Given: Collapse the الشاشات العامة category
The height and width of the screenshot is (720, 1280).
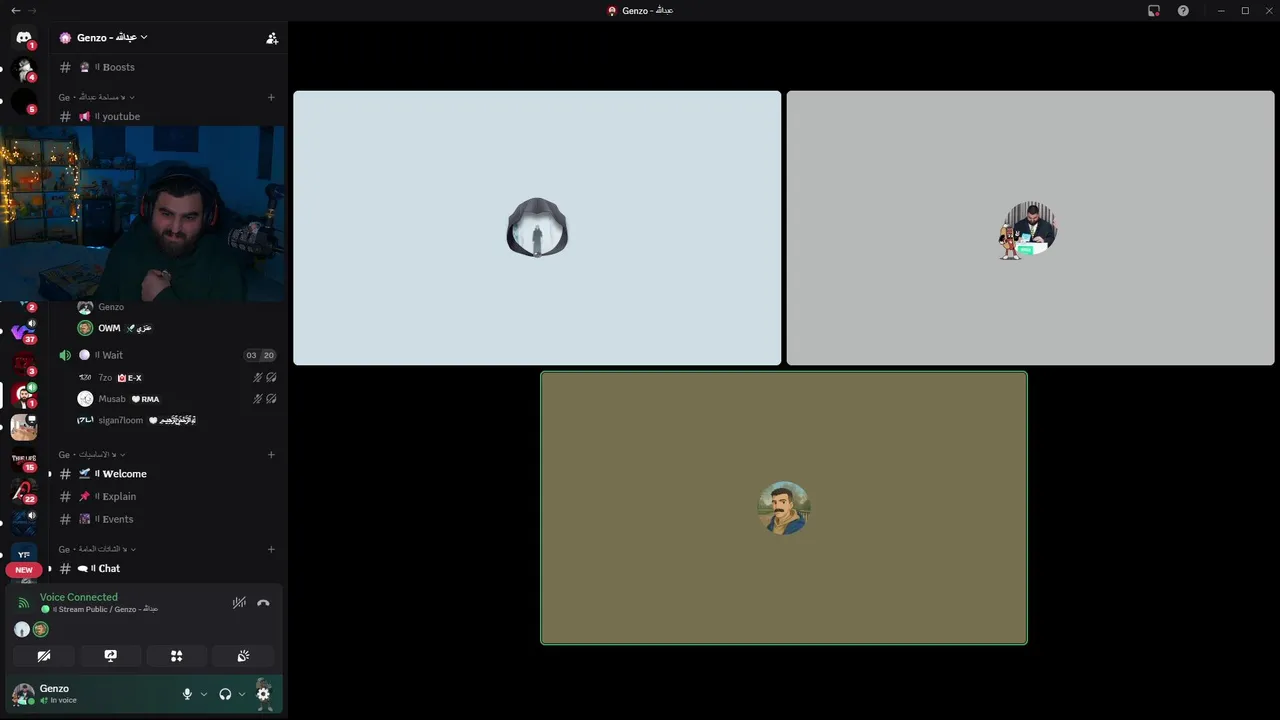Looking at the screenshot, I should click(97, 549).
